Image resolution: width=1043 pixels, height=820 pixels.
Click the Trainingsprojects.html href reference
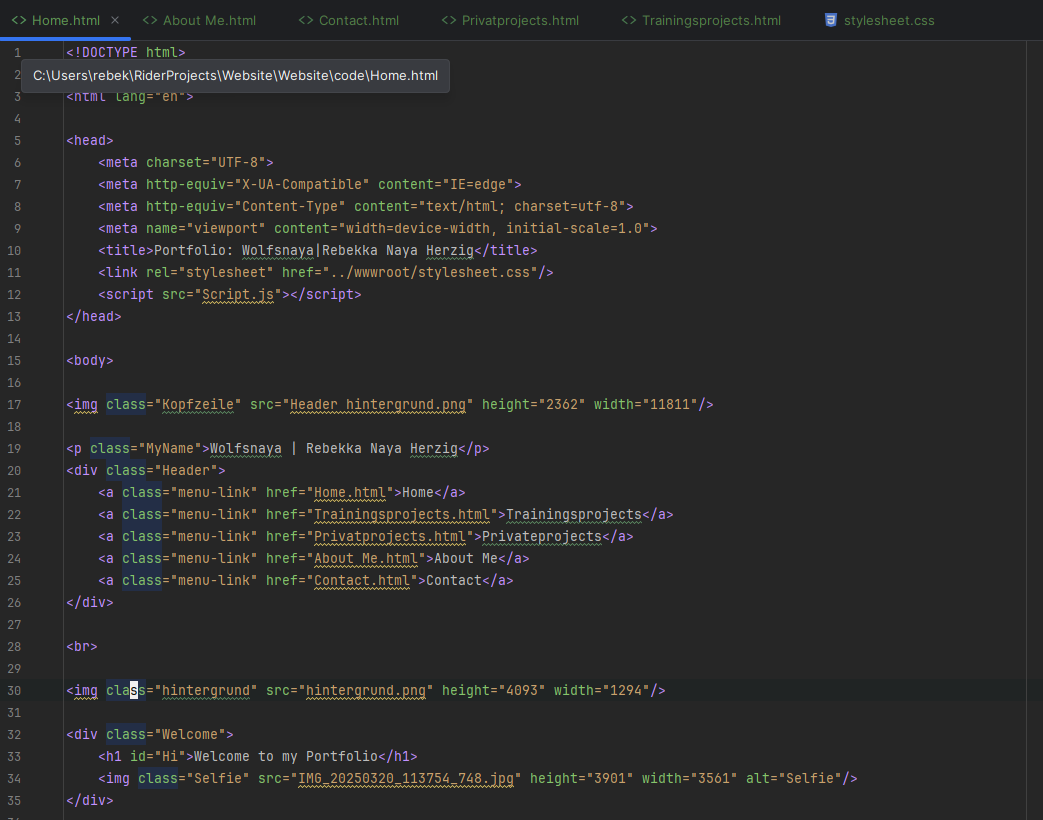pos(402,514)
